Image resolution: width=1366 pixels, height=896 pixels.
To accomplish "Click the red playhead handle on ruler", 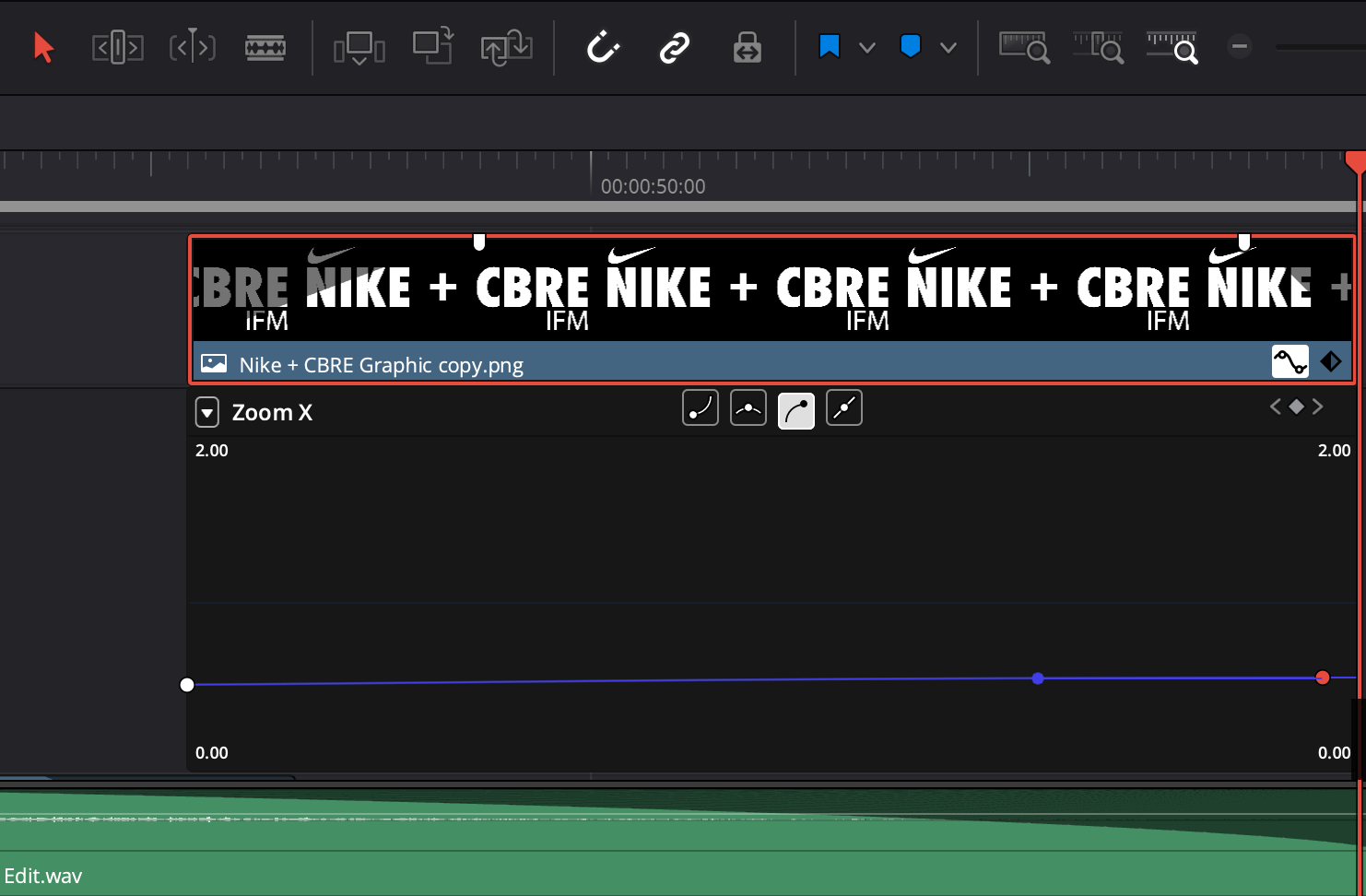I will tap(1356, 162).
